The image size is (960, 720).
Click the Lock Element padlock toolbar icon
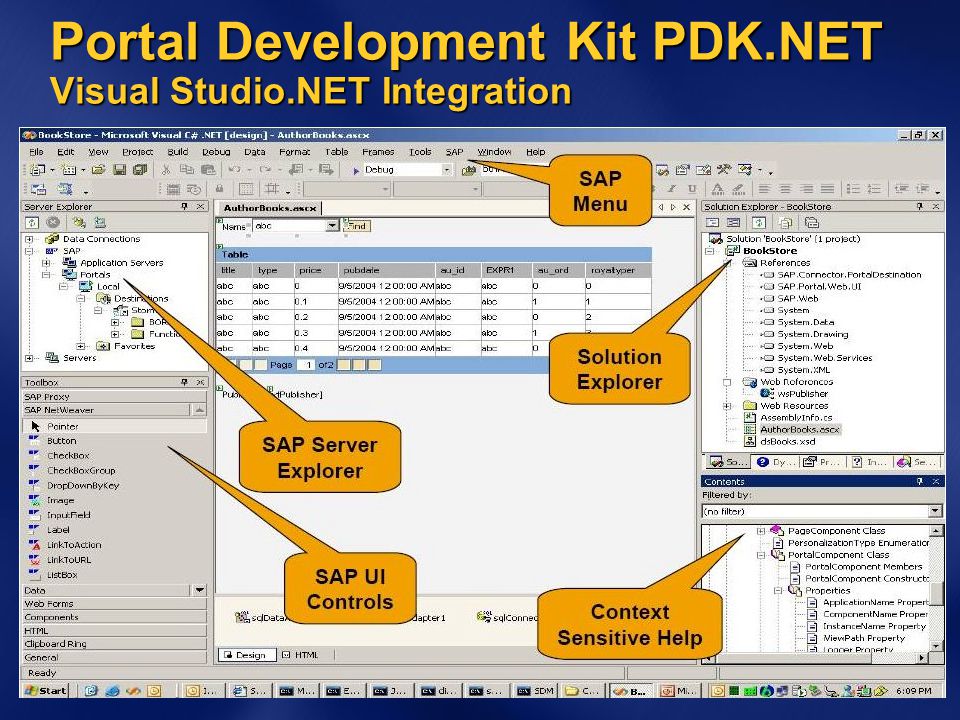219,189
